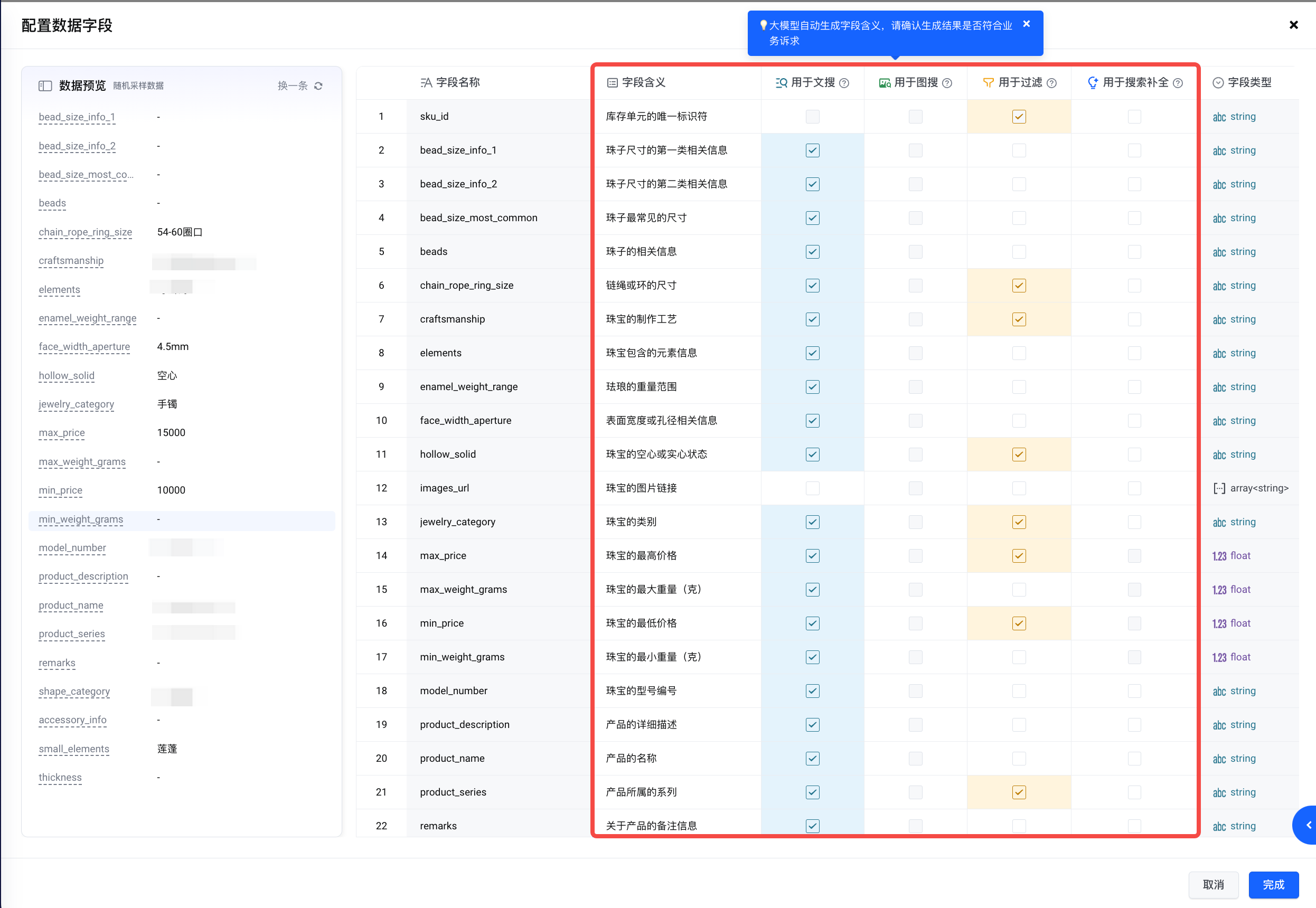The image size is (1316, 908).
Task: Open field type dropdown for max_price
Action: point(1233,556)
